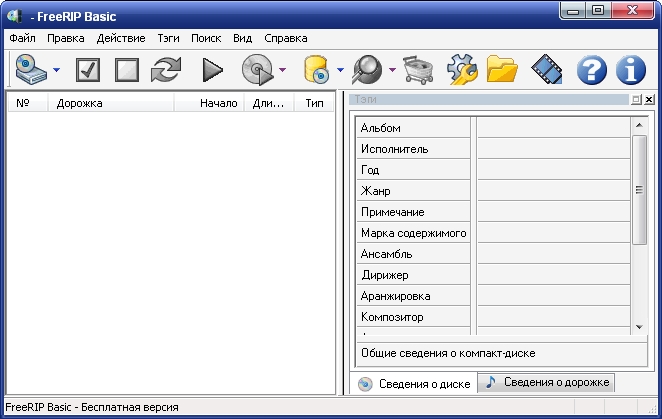Expand the dropdown arrow beside magnifier icon
The image size is (662, 419).
[x=392, y=71]
